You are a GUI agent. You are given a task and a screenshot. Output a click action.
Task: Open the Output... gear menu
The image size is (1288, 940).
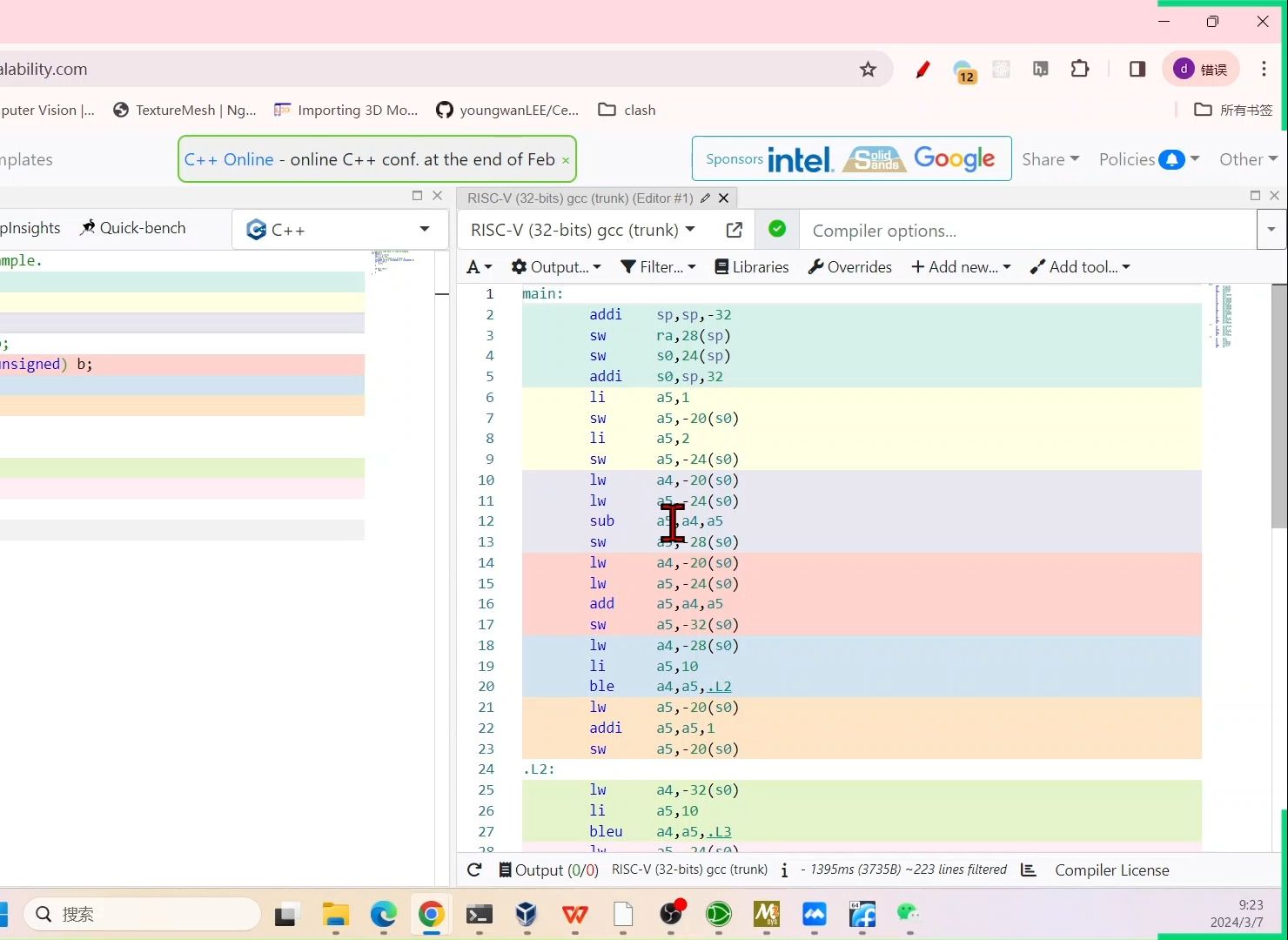click(556, 267)
